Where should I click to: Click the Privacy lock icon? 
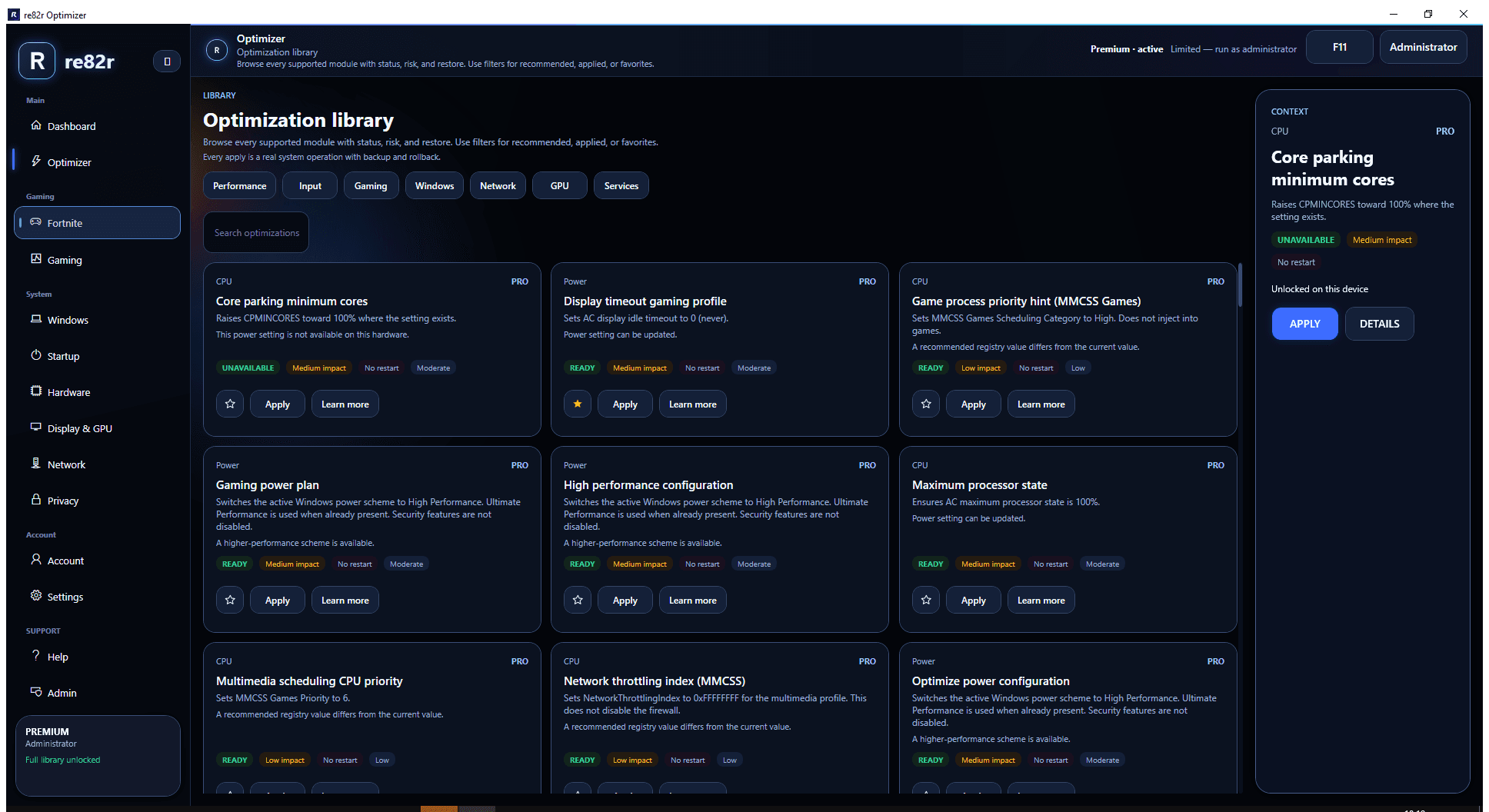36,500
